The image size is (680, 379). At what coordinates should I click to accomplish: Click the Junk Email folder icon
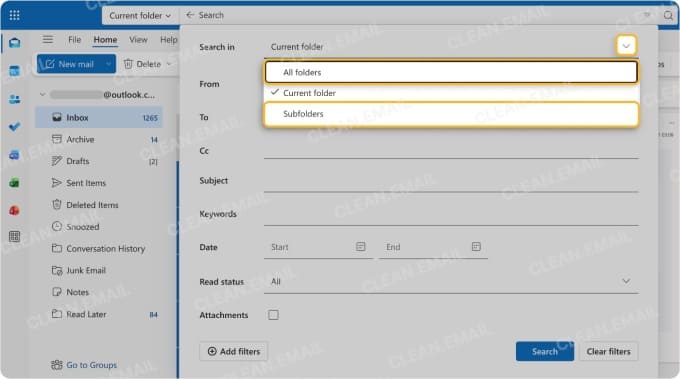pyautogui.click(x=57, y=270)
